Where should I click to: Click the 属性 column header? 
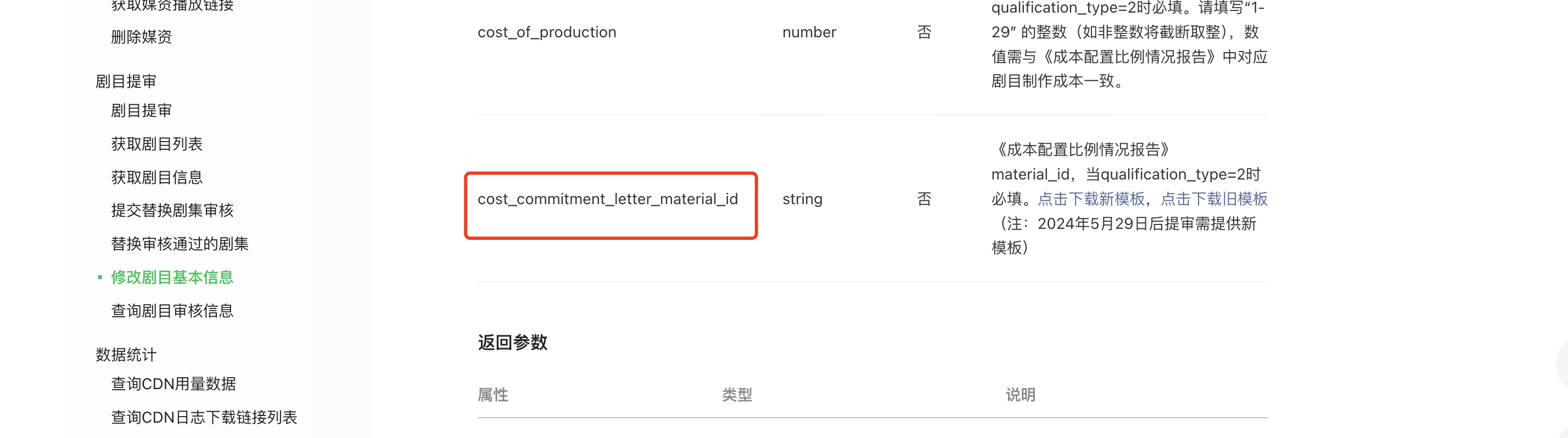[493, 395]
